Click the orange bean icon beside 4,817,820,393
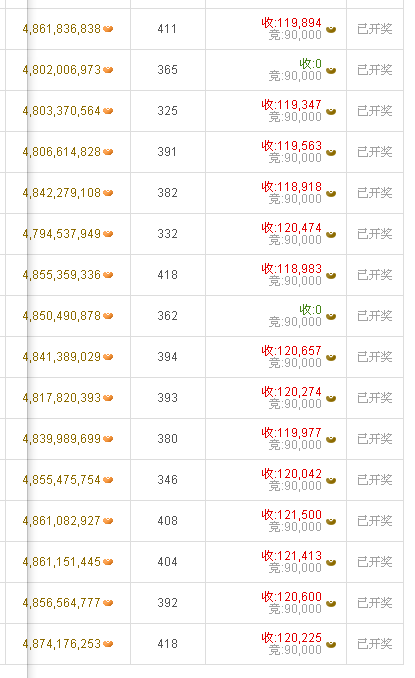This screenshot has height=678, width=415. coord(108,398)
